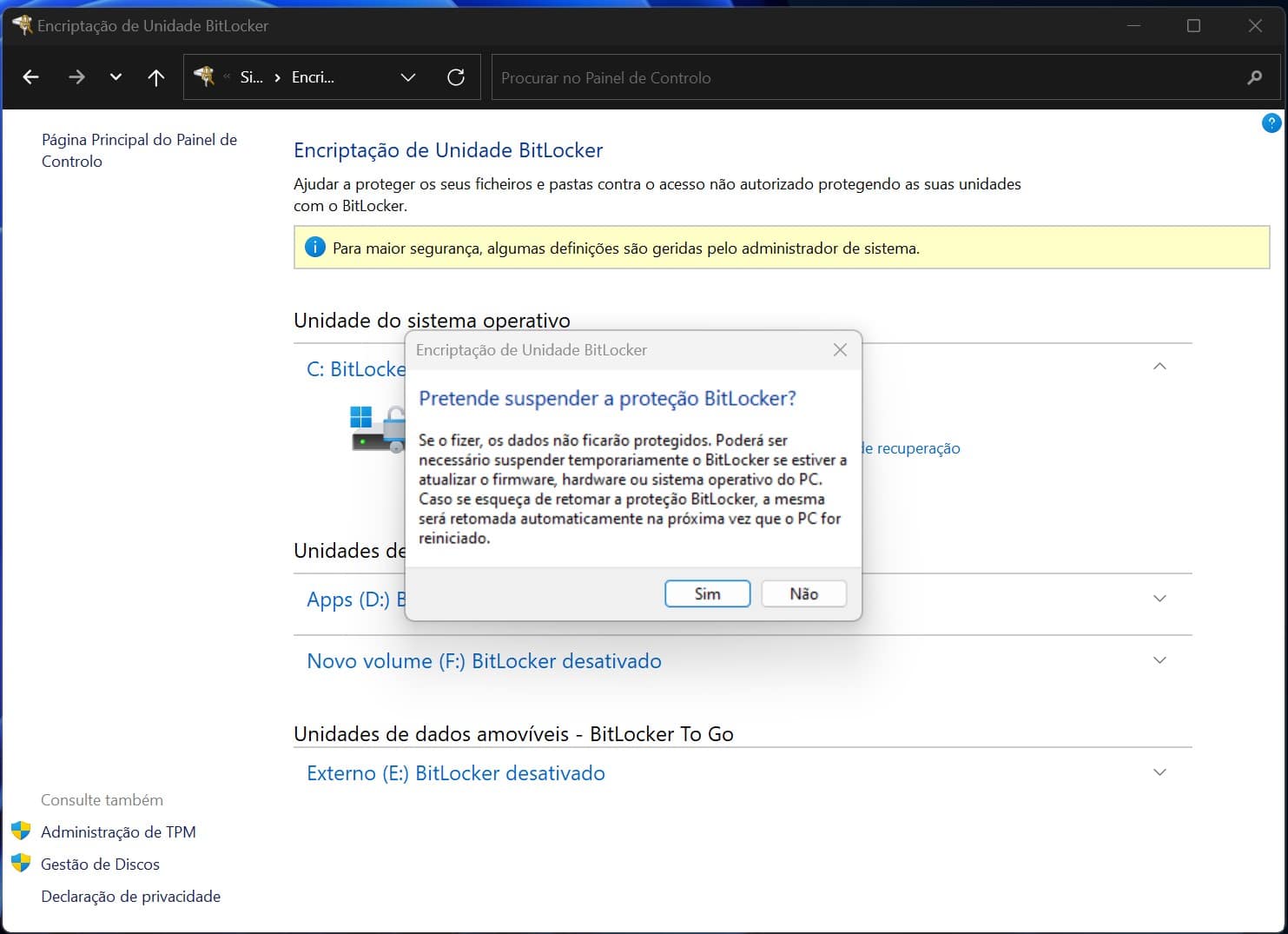Expand the address bar history dropdown
Screen dimensions: 1288x934
pos(408,77)
